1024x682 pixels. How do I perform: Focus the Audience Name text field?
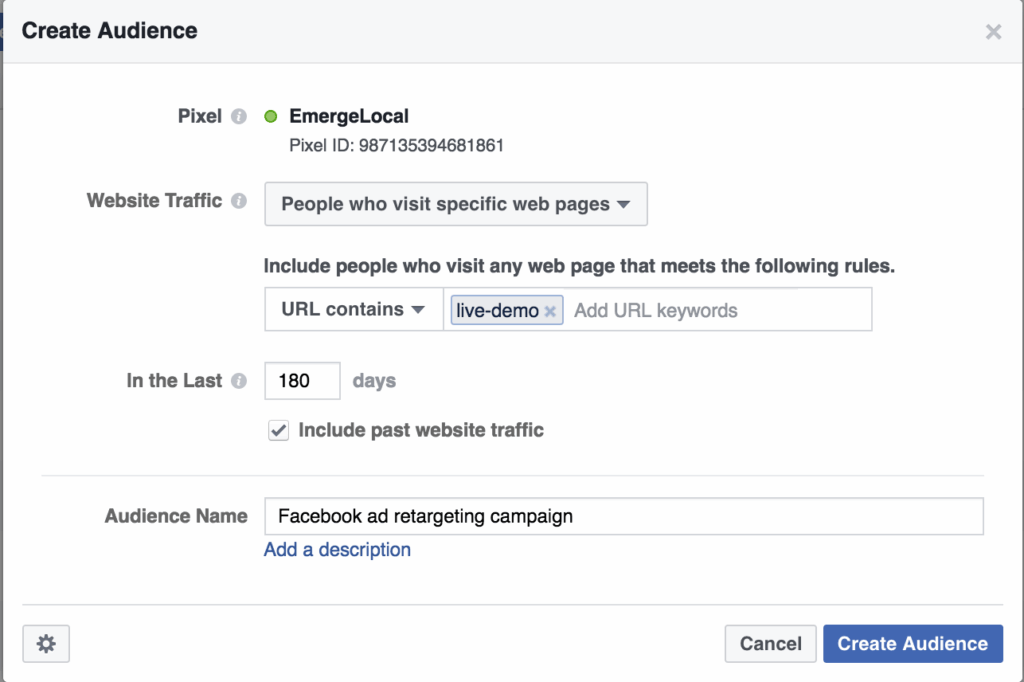[623, 517]
